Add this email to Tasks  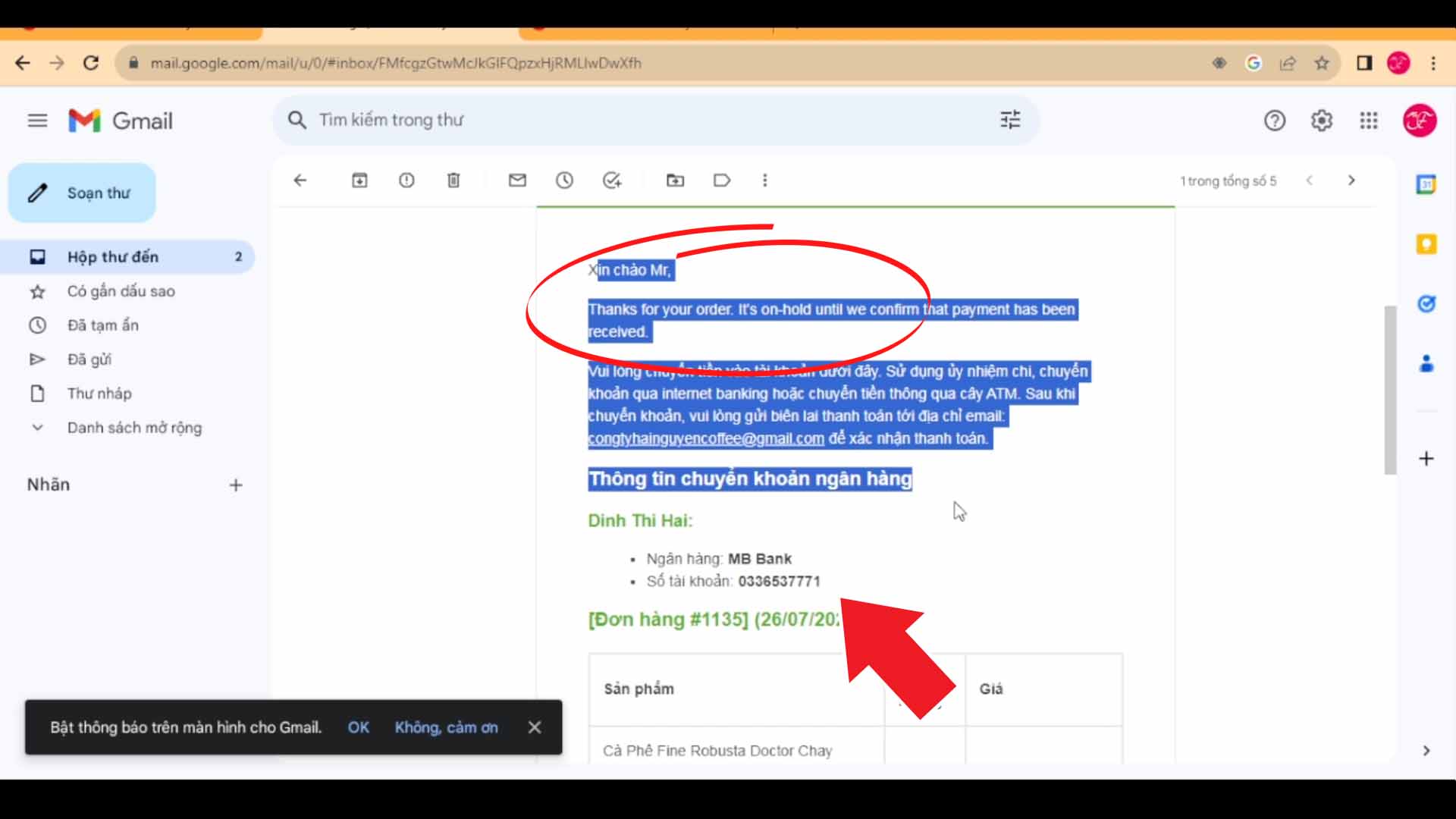tap(612, 180)
